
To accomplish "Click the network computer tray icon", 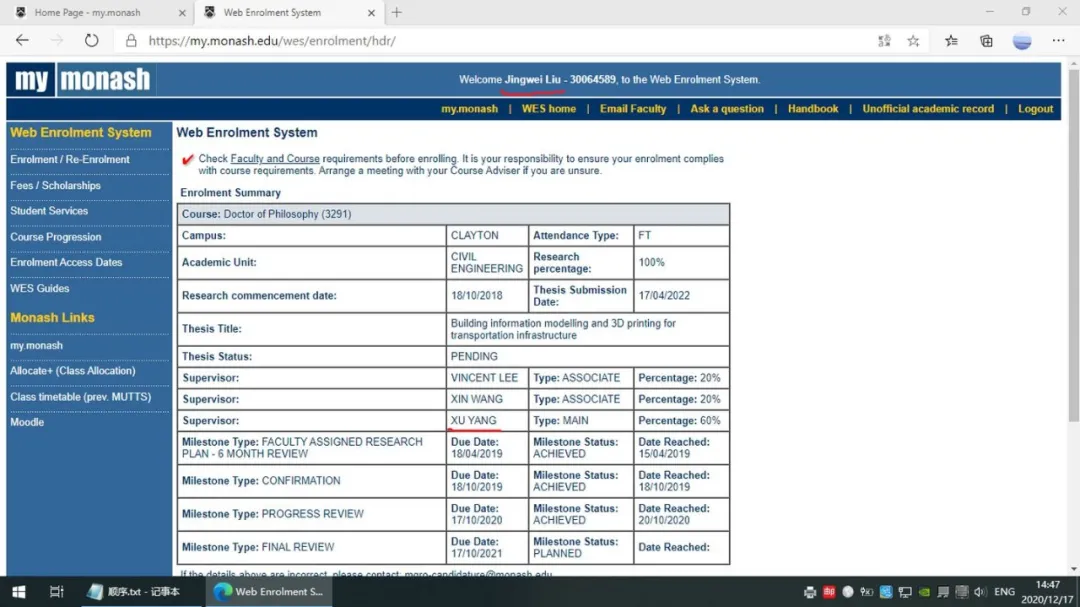I will click(x=905, y=592).
